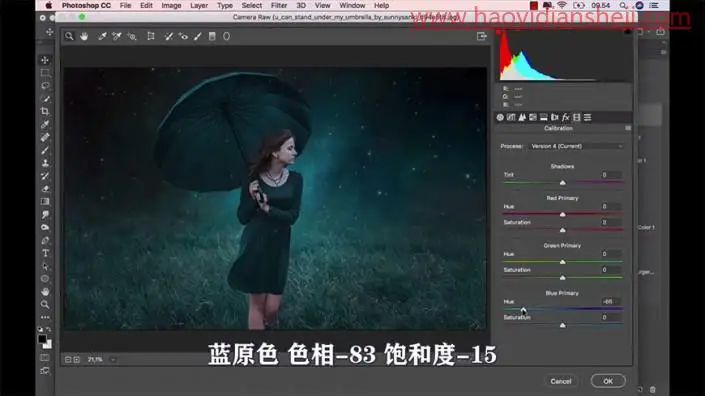Open the Image menu
705x396 pixels.
click(171, 5)
